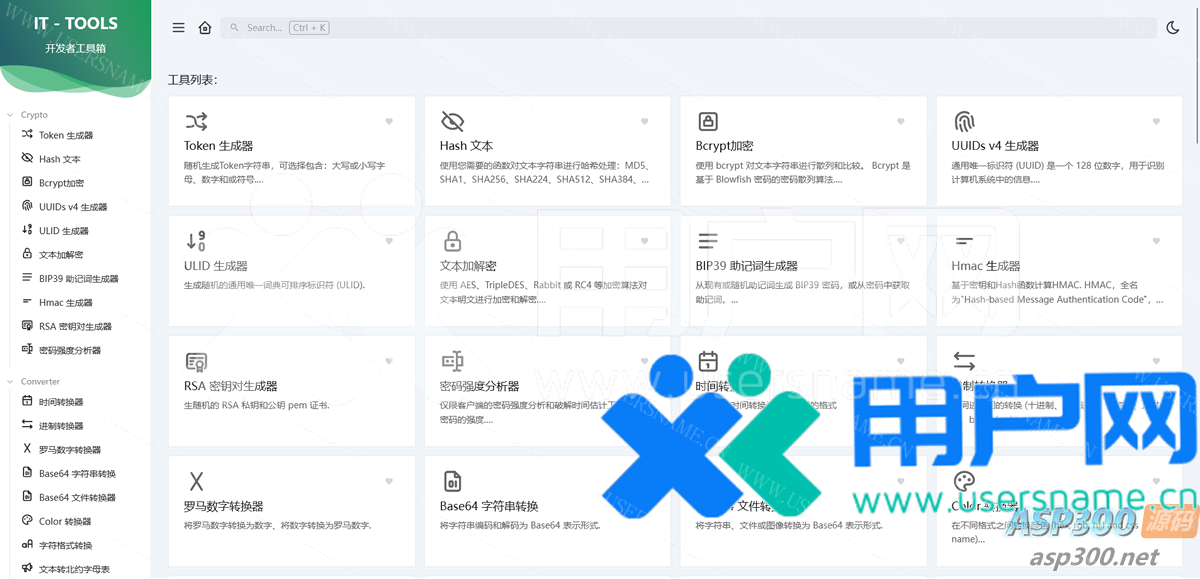Viewport: 1200px width, 579px height.
Task: Open the 密码强度分析器 card icon
Action: 452,361
